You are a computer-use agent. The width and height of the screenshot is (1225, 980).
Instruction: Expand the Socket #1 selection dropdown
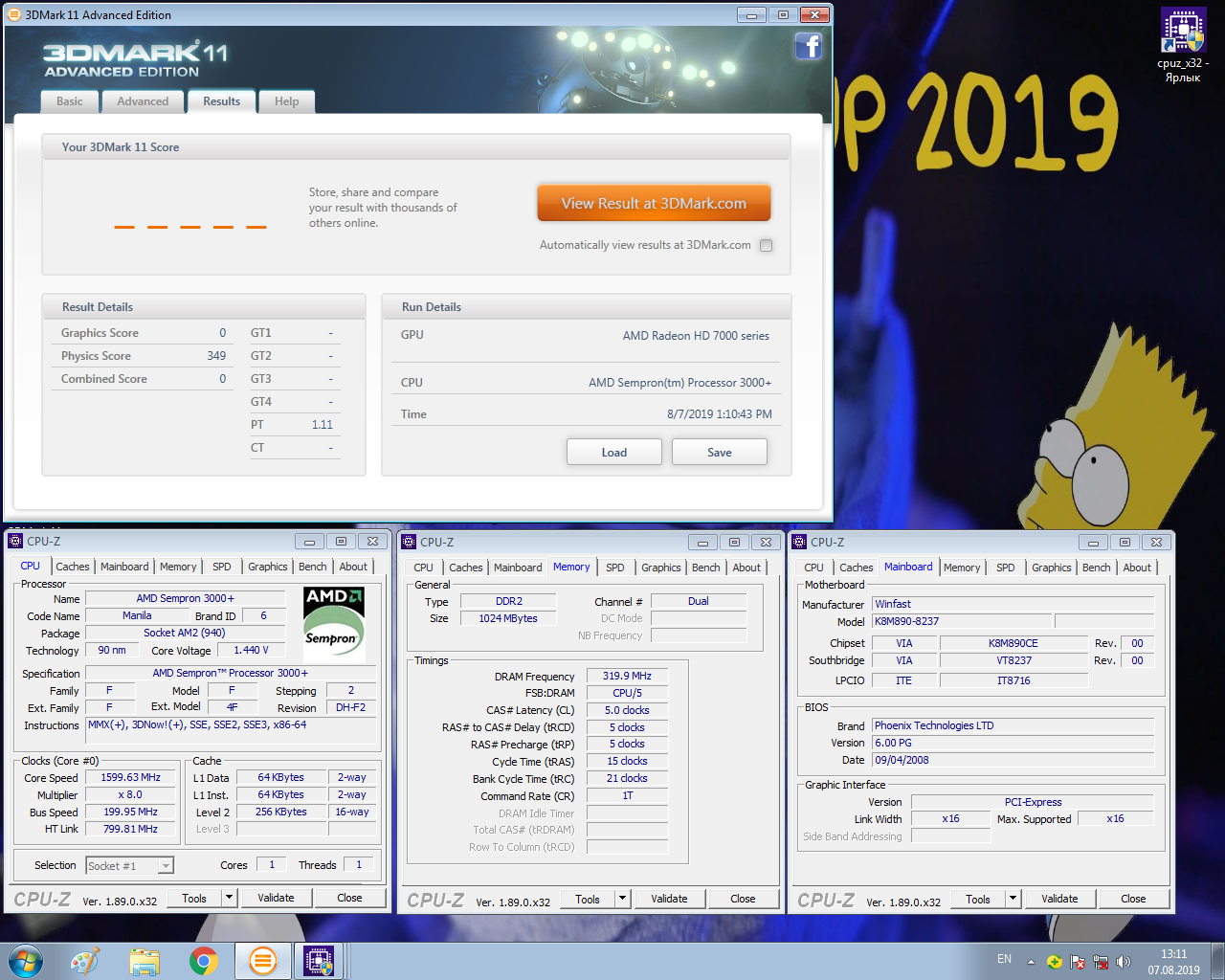pos(166,865)
